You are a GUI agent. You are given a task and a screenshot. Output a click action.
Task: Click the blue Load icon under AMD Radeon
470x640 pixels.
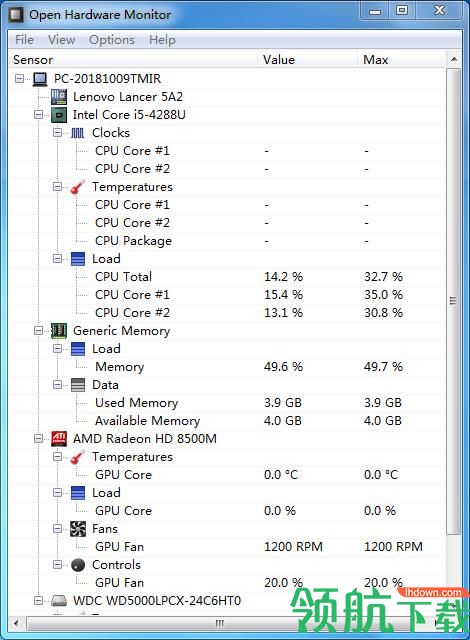(x=78, y=493)
